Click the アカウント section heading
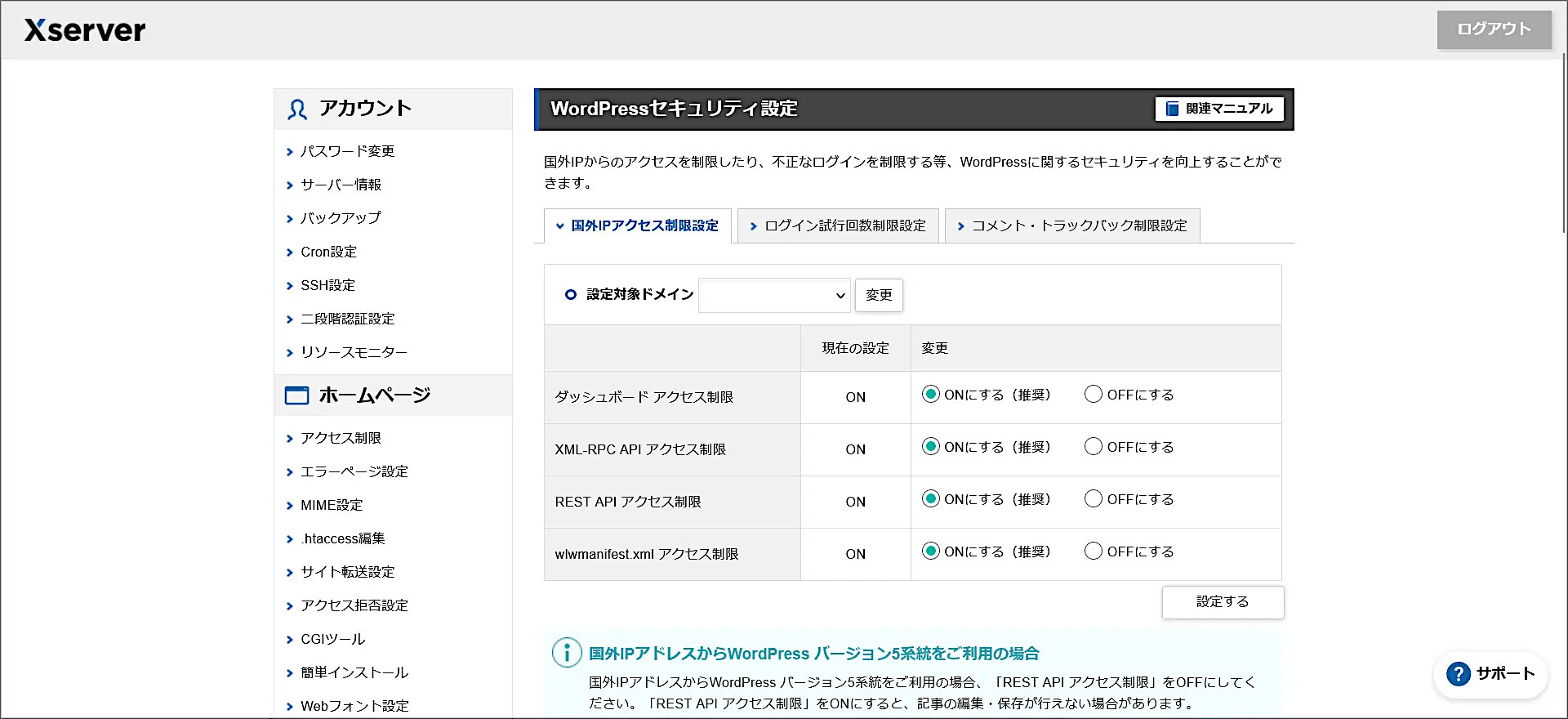The image size is (1568, 719). click(365, 109)
